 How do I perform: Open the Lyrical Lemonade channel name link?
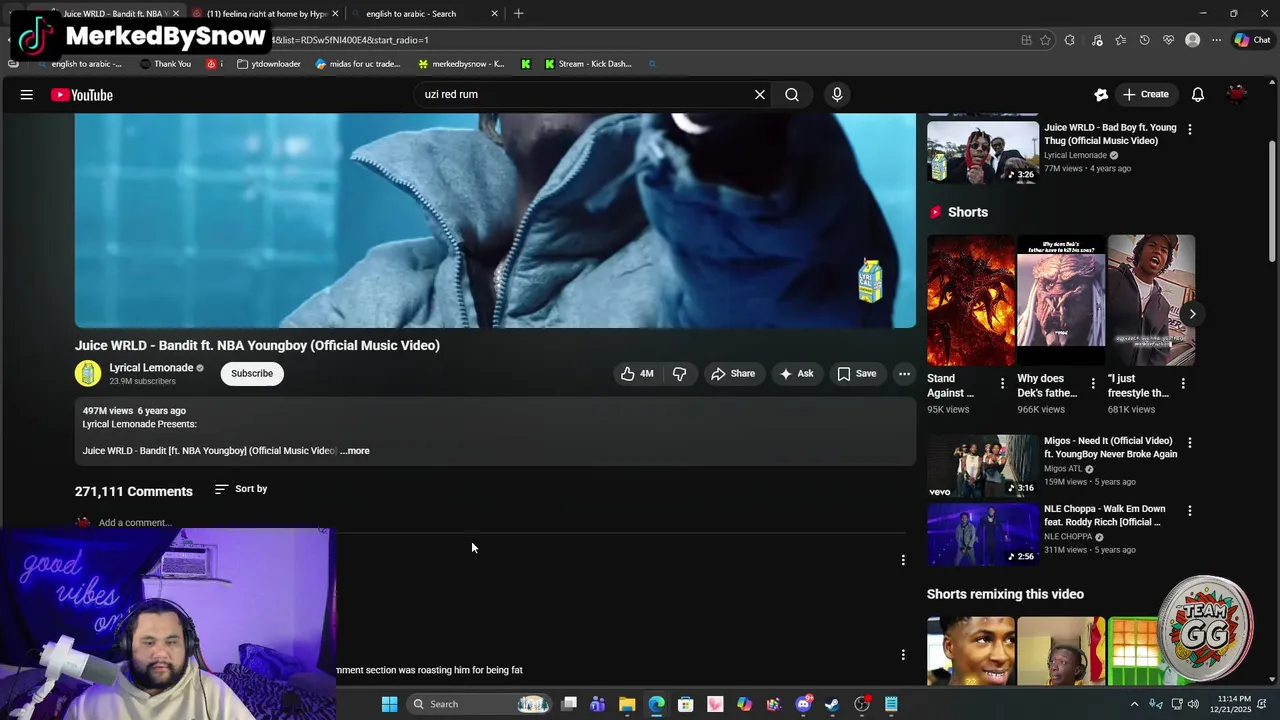pos(151,368)
